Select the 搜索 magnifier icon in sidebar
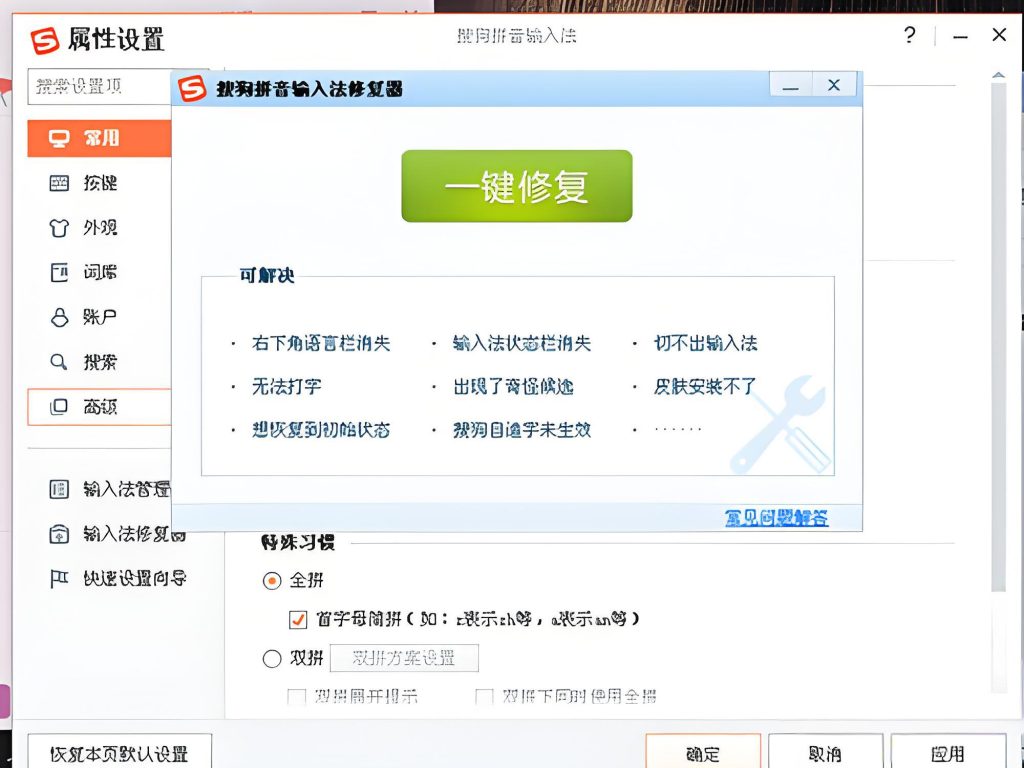 pos(60,362)
